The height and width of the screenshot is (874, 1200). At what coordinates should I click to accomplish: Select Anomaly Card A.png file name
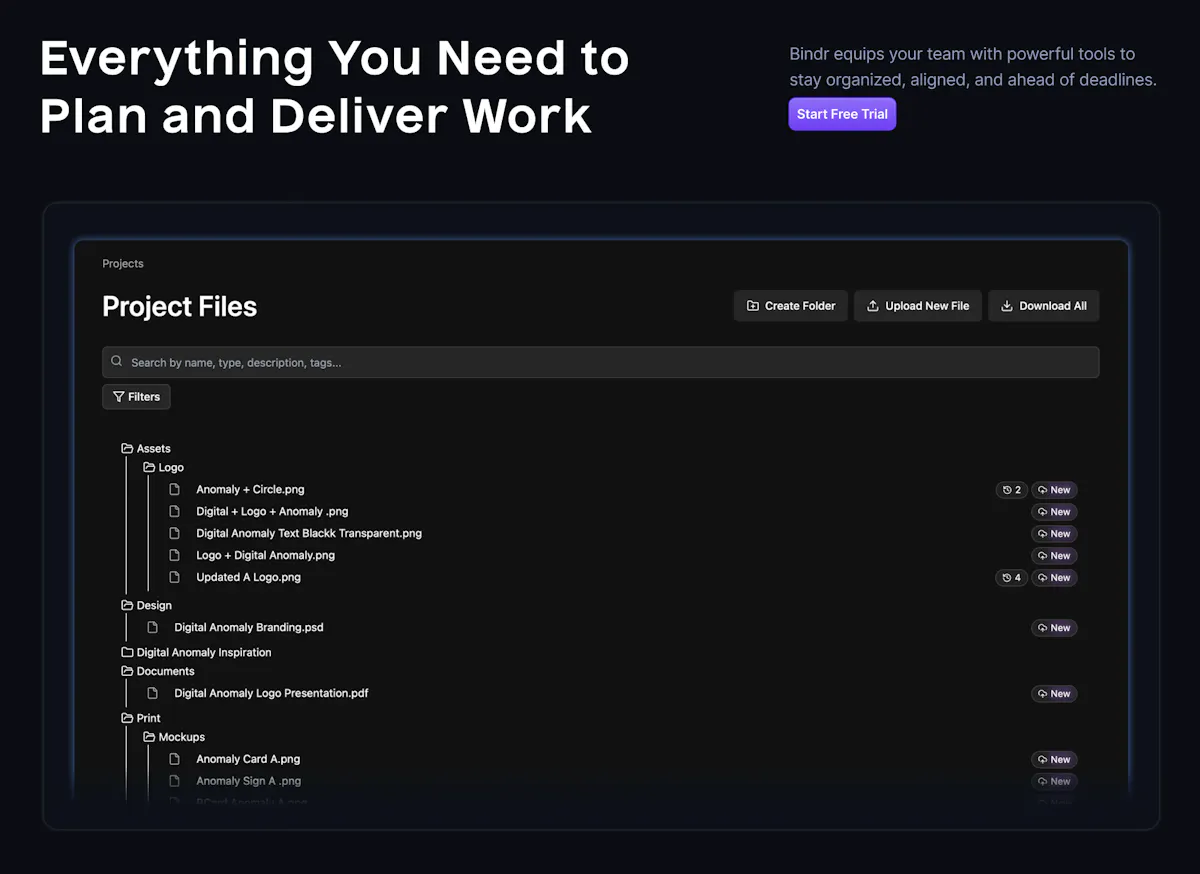click(x=248, y=760)
